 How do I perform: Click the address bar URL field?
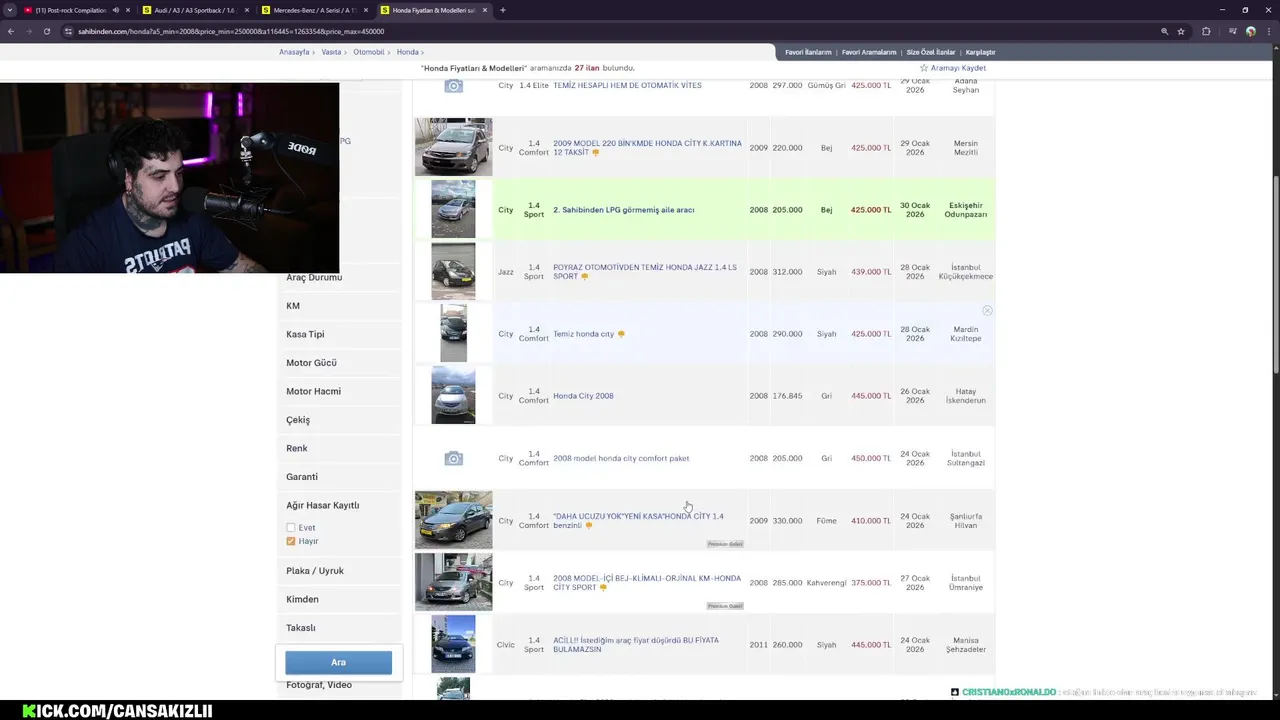[600, 31]
